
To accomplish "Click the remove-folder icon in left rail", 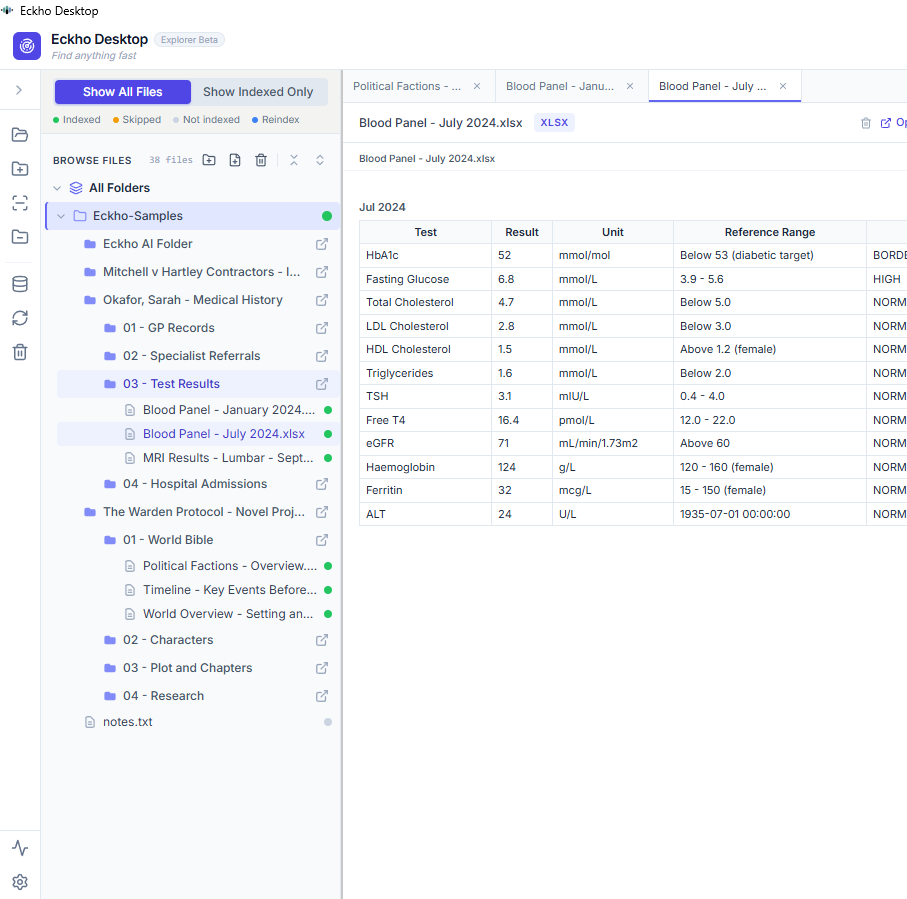I will click(20, 237).
